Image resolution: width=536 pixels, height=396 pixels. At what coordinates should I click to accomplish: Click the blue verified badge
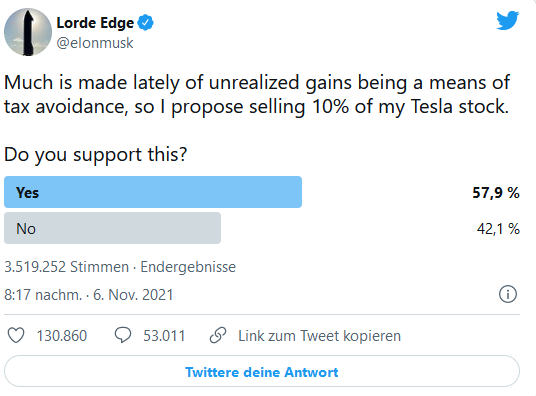(145, 23)
